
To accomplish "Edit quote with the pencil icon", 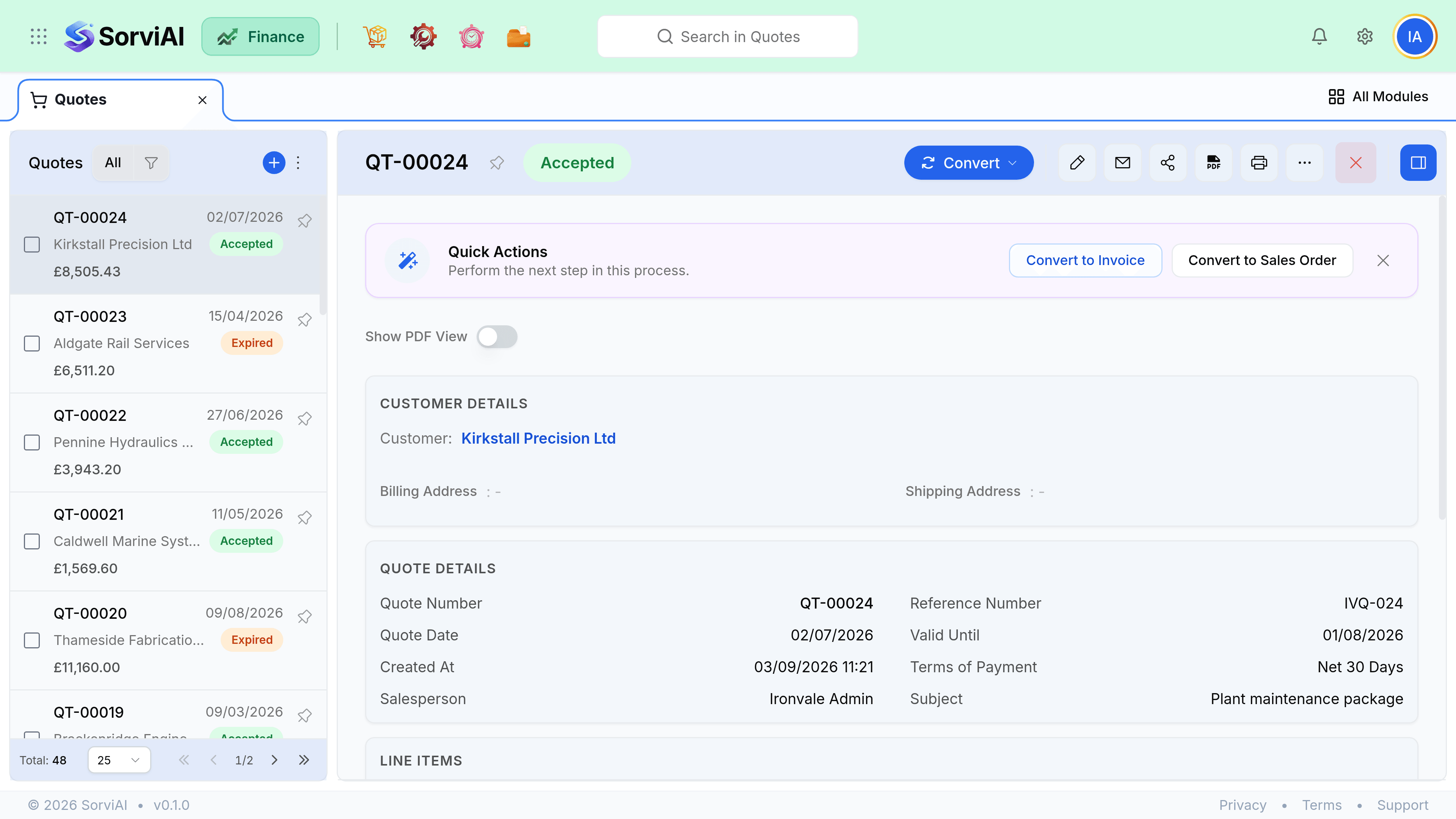I will click(1077, 163).
